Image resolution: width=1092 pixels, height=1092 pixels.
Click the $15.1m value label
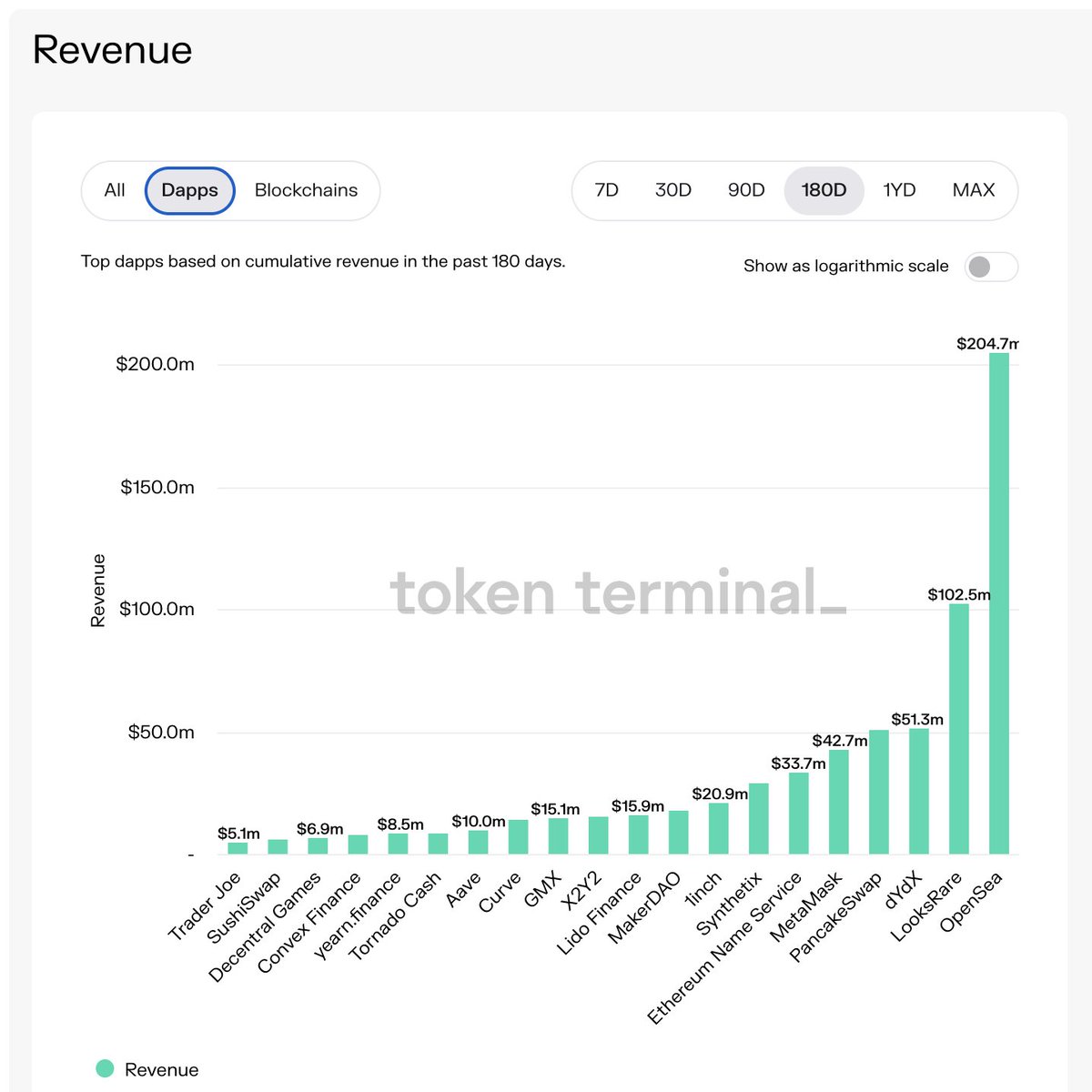(x=555, y=809)
